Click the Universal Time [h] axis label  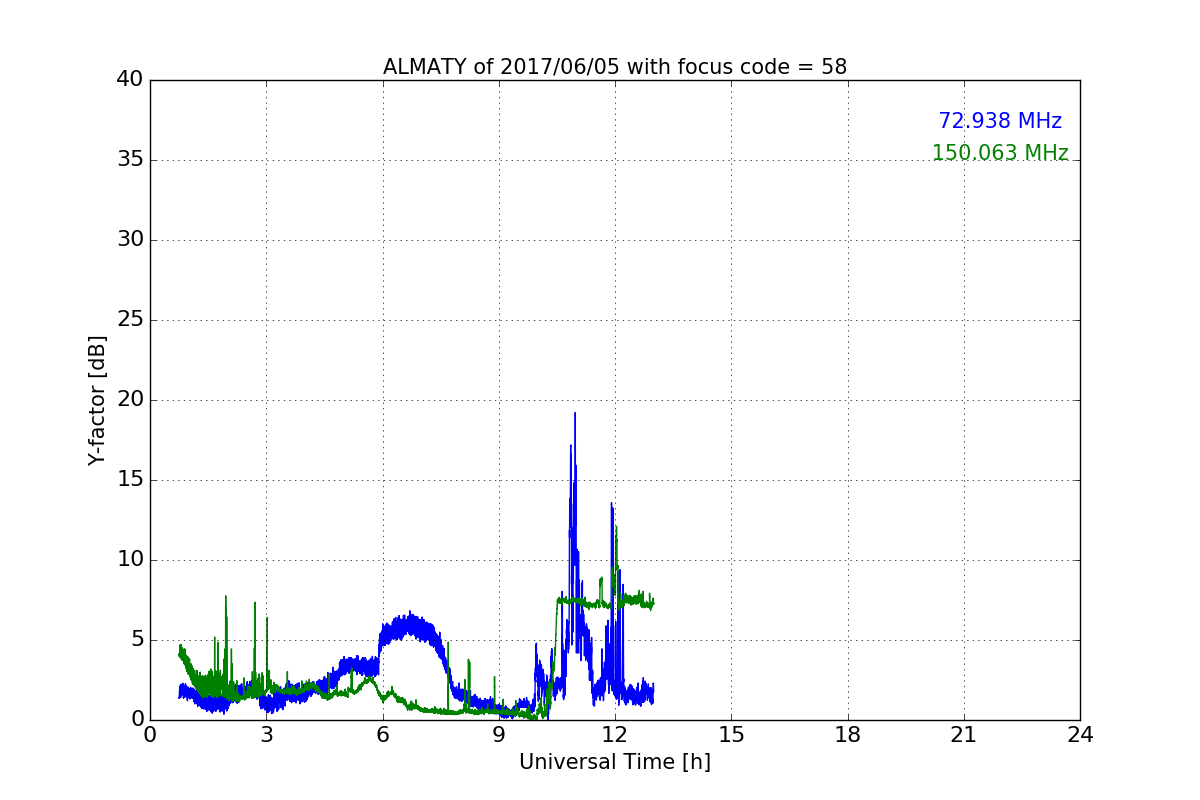tap(615, 762)
